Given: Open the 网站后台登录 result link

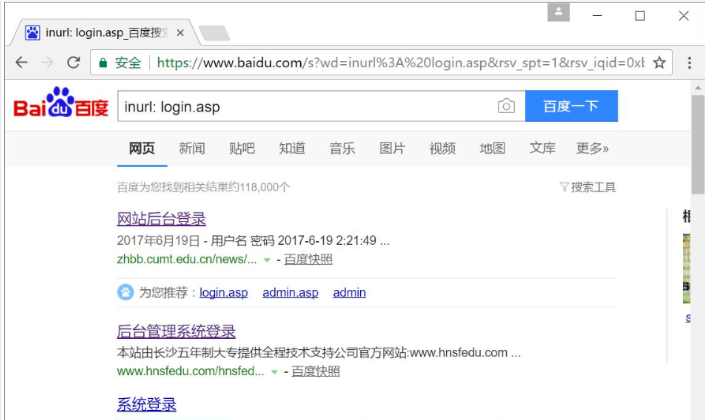Looking at the screenshot, I should click(x=161, y=219).
